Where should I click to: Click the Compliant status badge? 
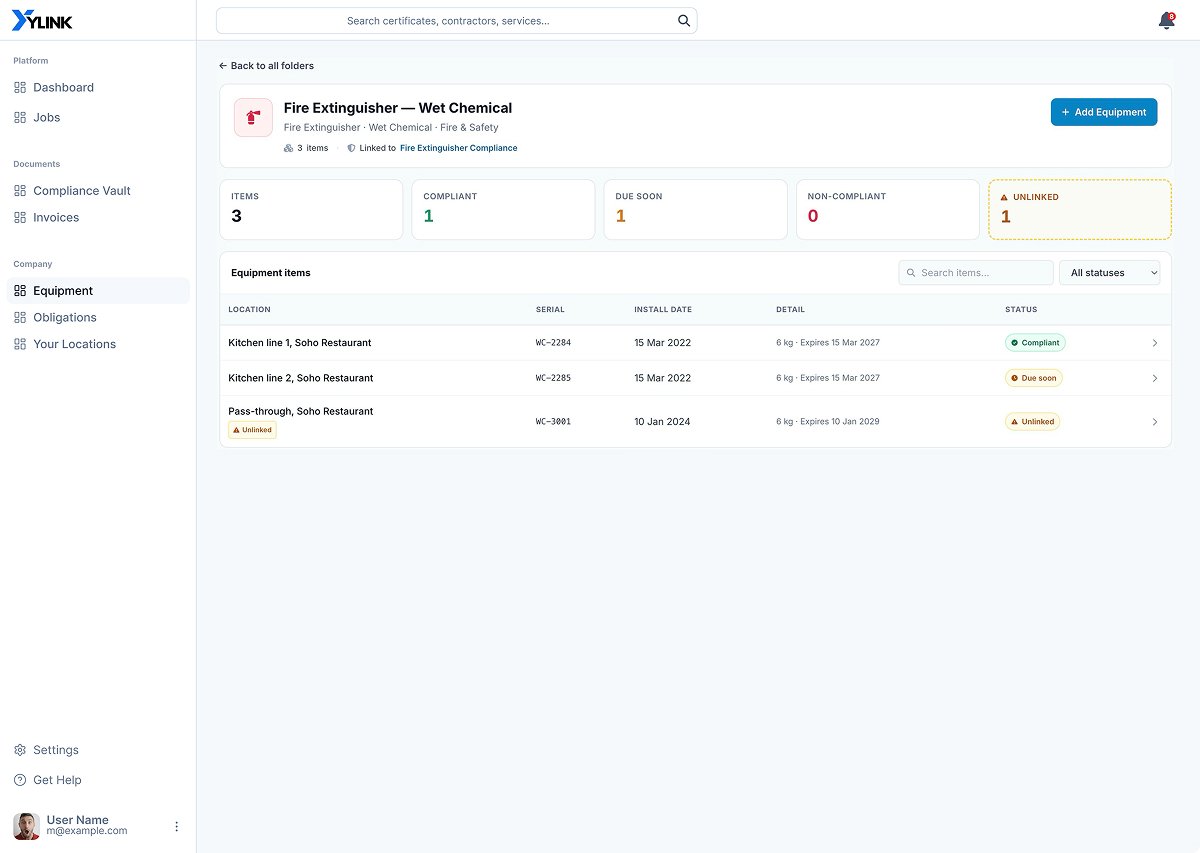(1035, 343)
